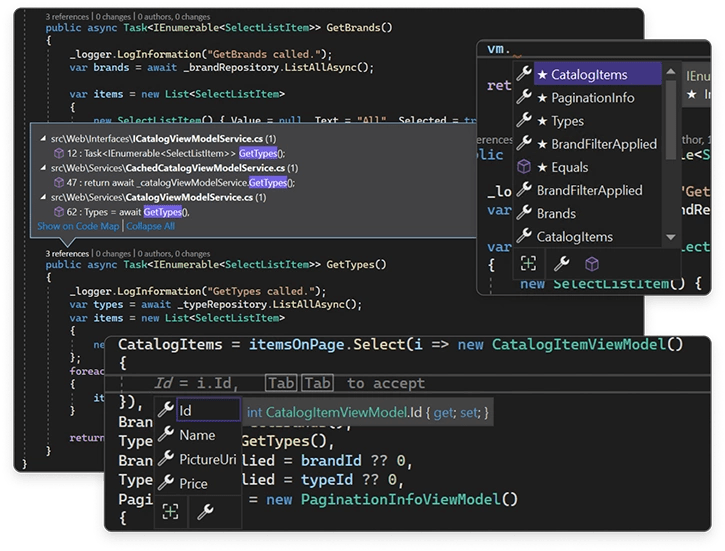Open 3 references lens above GetTypes
The height and width of the screenshot is (551, 725).
click(x=67, y=254)
